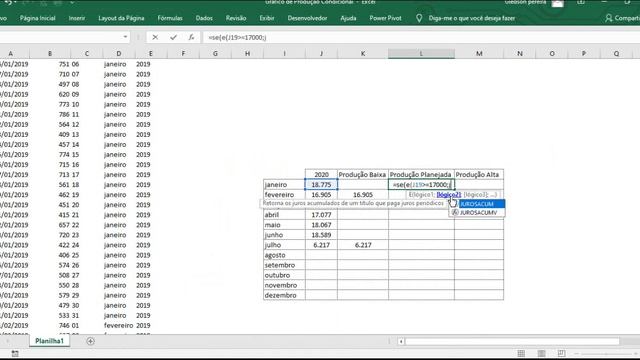The height and width of the screenshot is (360, 640).
Task: Select the dezembro row label cell
Action: click(x=284, y=295)
